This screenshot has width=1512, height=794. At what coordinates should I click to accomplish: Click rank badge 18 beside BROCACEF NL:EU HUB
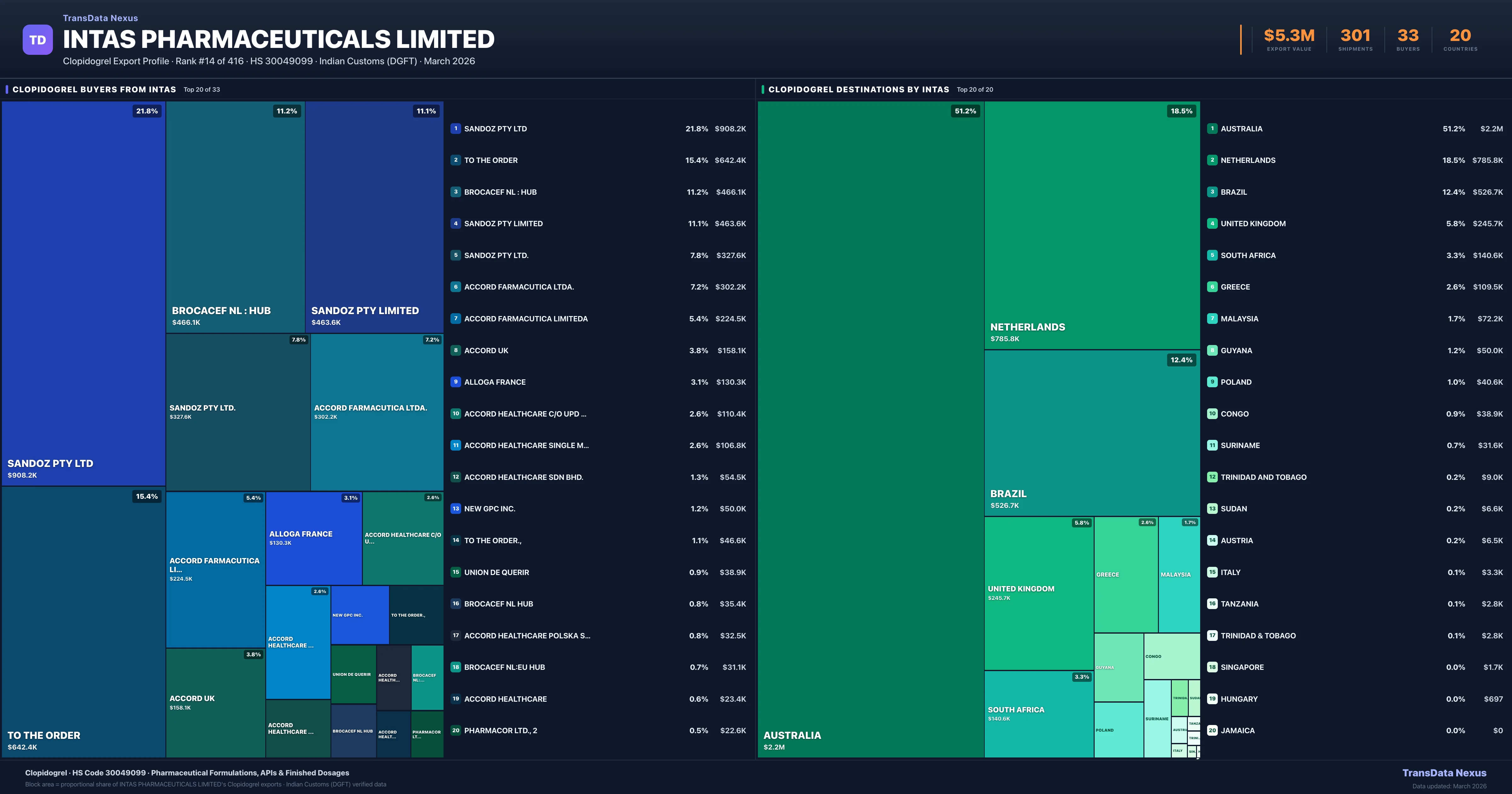[455, 667]
